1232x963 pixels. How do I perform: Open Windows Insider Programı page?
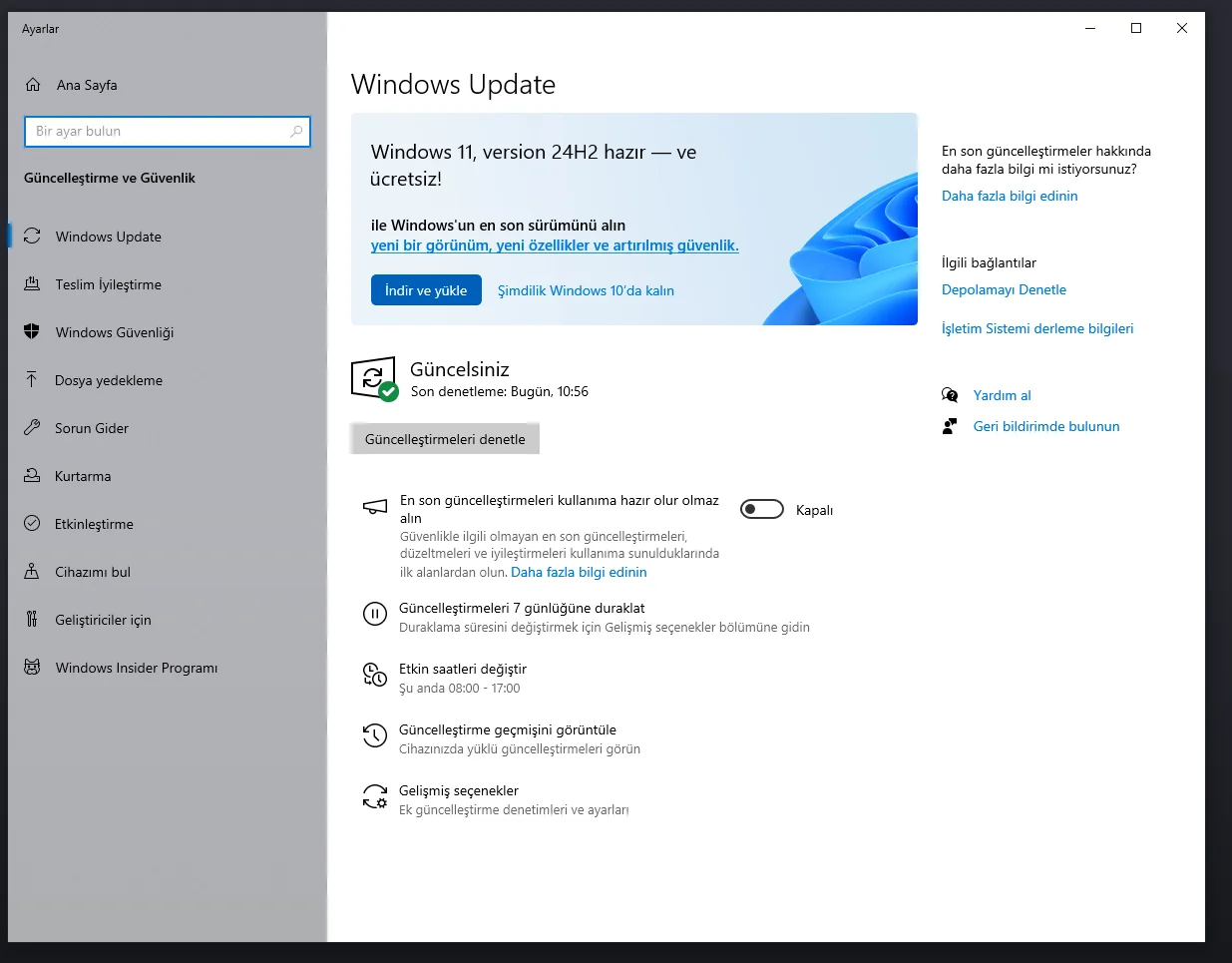click(167, 668)
